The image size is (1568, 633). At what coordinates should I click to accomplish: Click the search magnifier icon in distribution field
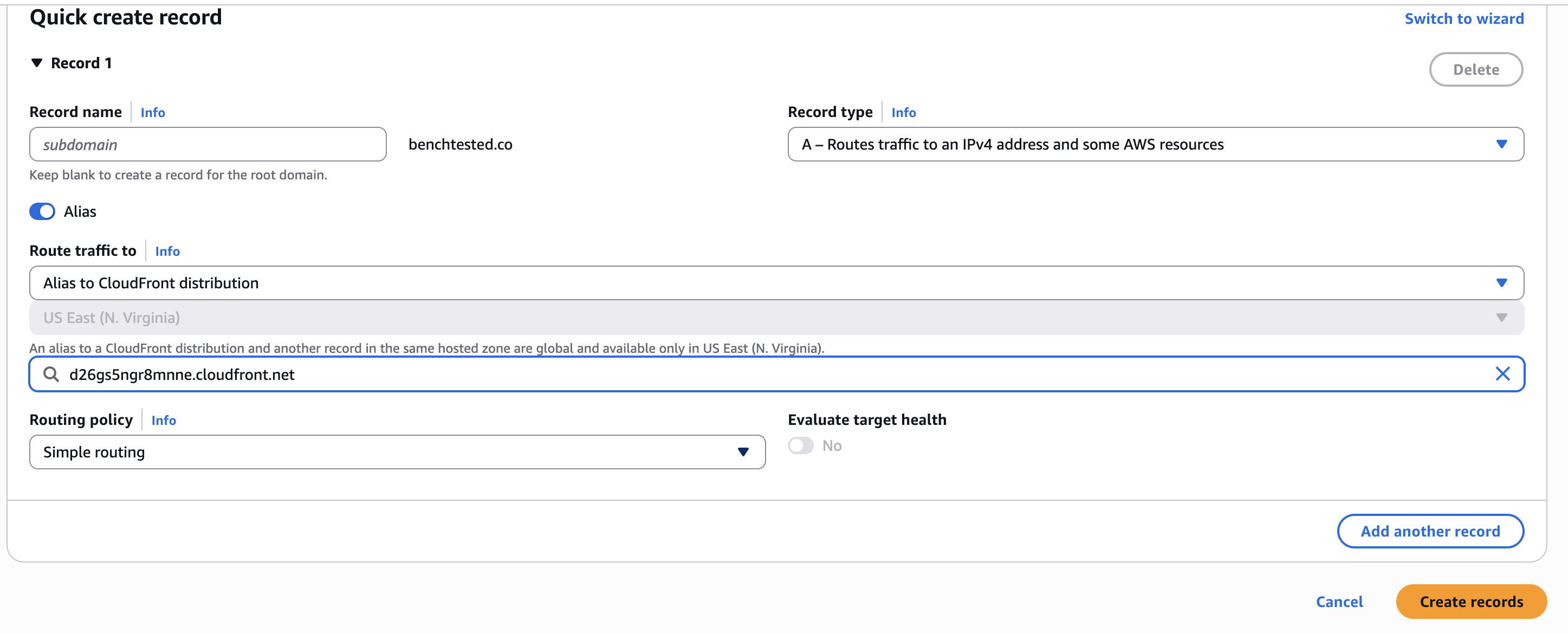pos(51,374)
